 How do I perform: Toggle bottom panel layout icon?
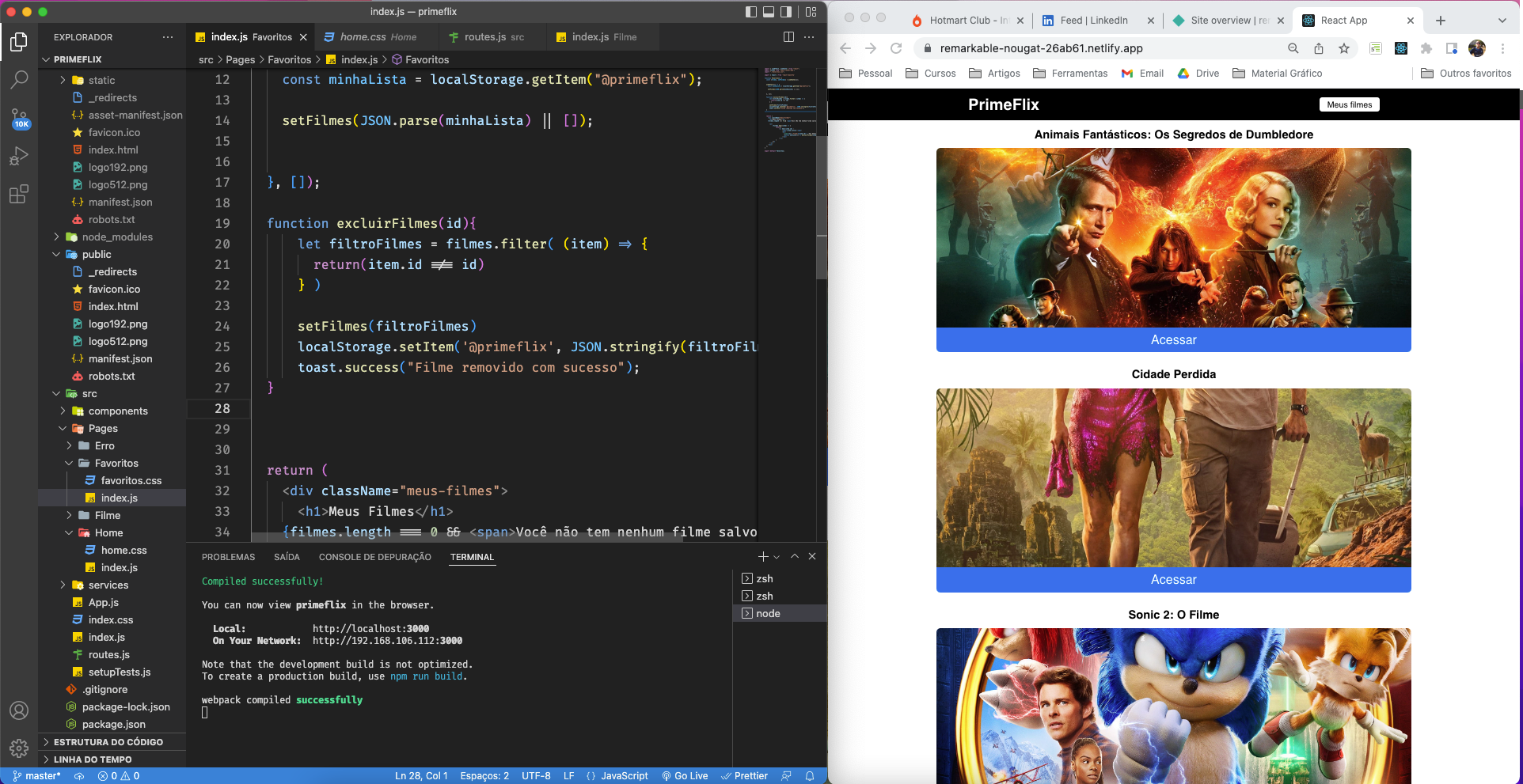tap(769, 12)
